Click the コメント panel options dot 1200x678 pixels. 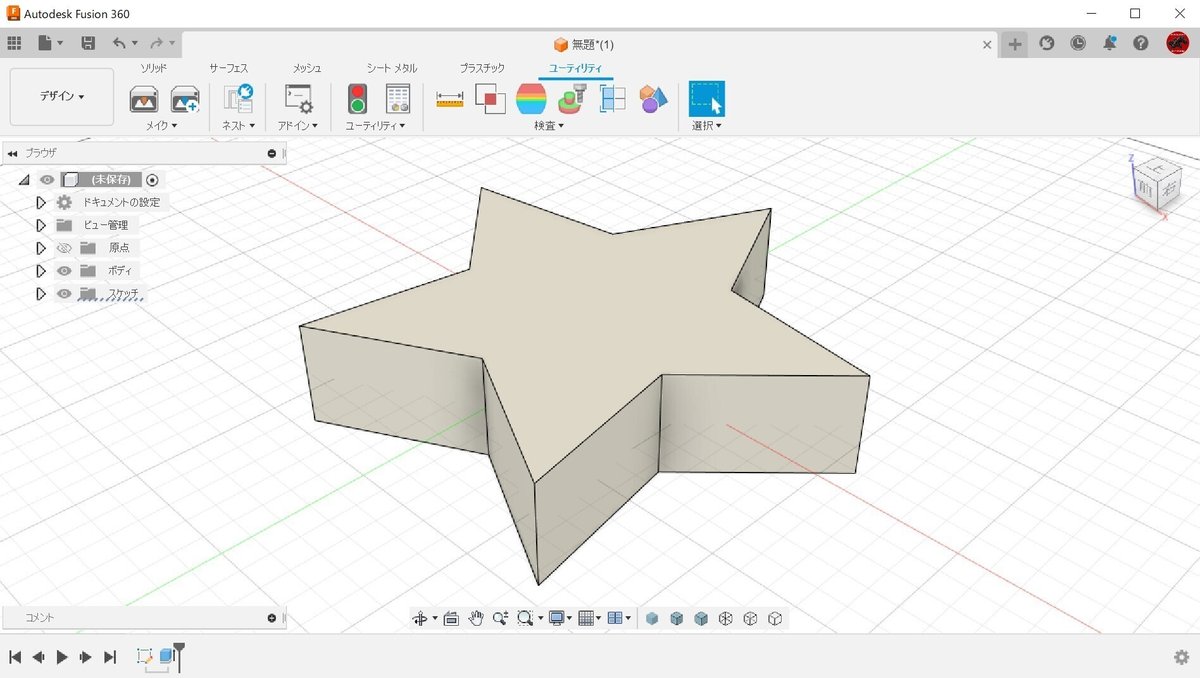pos(272,618)
